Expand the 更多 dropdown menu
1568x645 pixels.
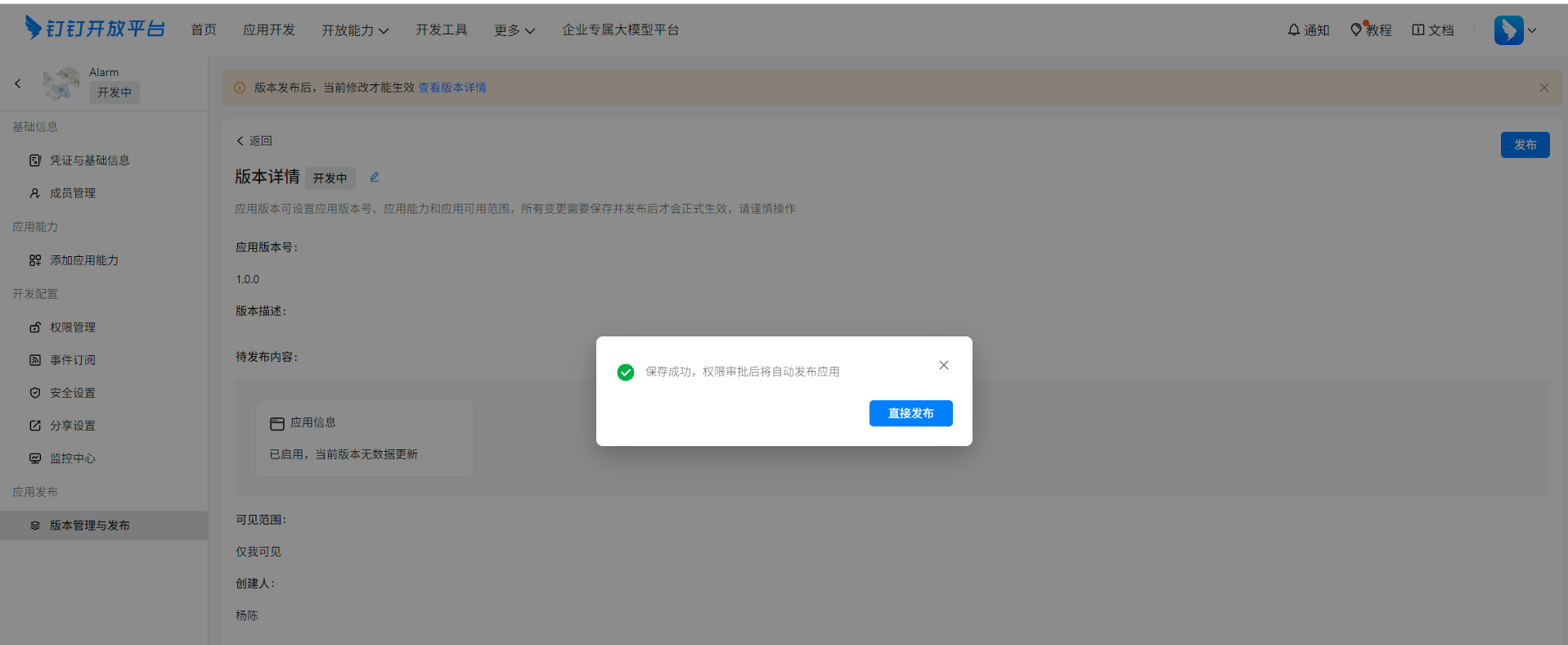[x=514, y=30]
